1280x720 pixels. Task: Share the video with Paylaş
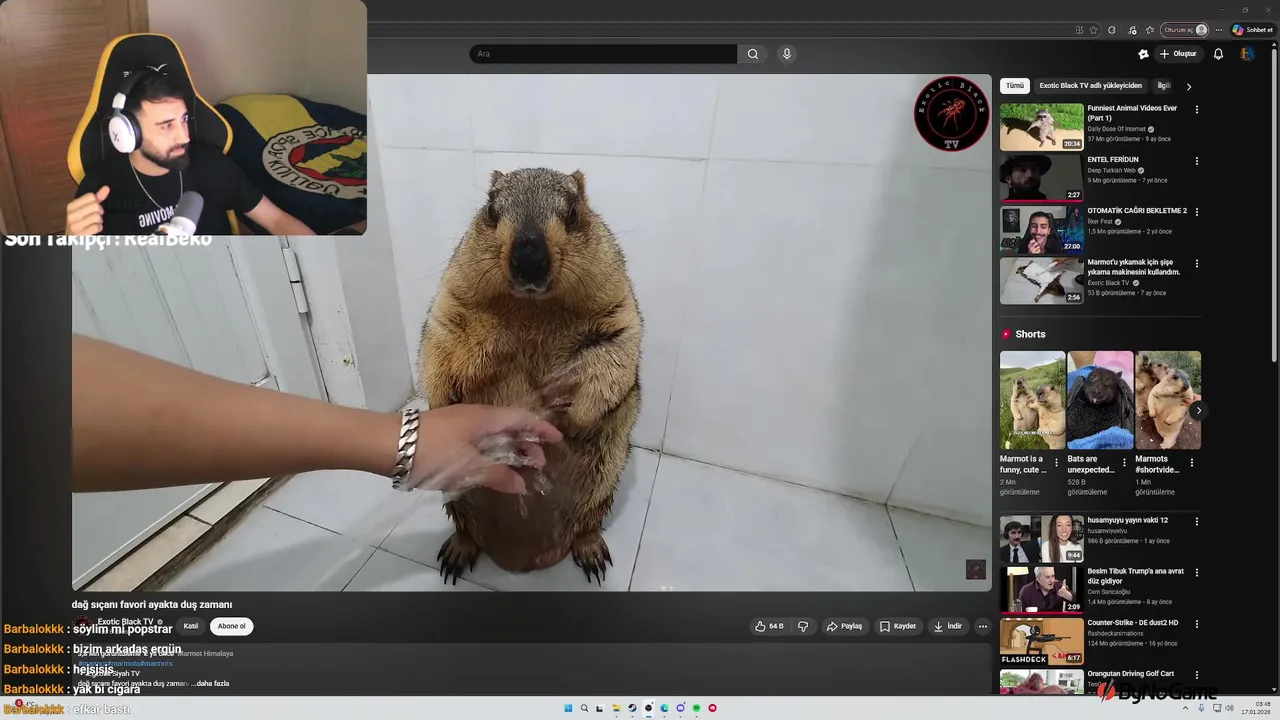845,626
